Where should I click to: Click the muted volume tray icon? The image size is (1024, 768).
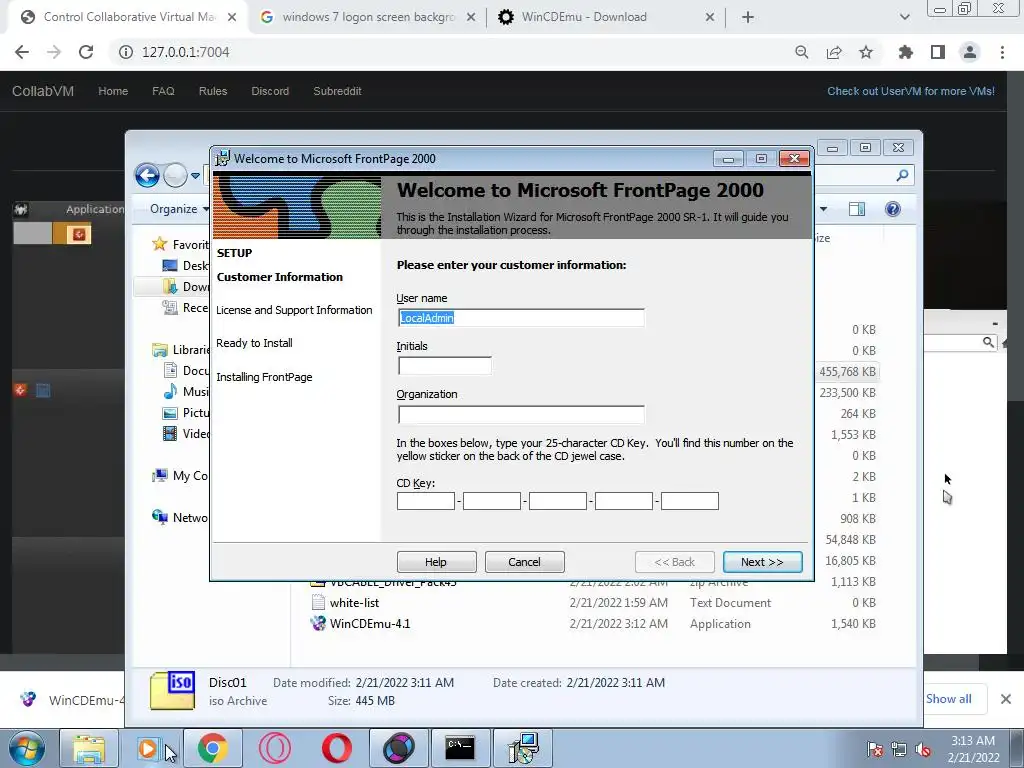tap(923, 749)
